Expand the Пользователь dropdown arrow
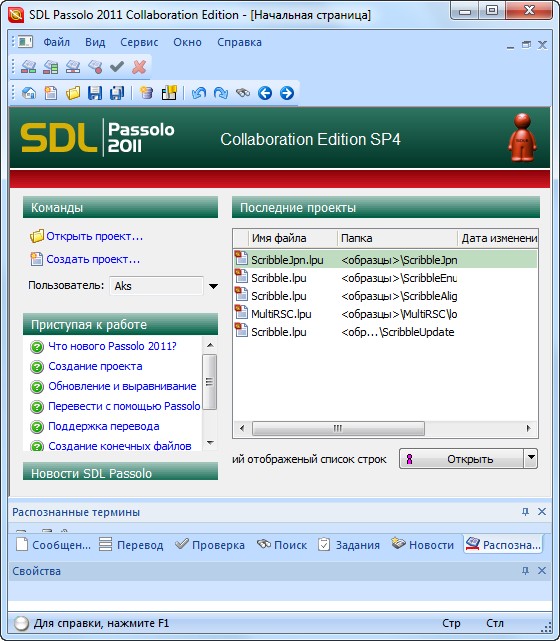Screen dimensions: 560x641 213,286
